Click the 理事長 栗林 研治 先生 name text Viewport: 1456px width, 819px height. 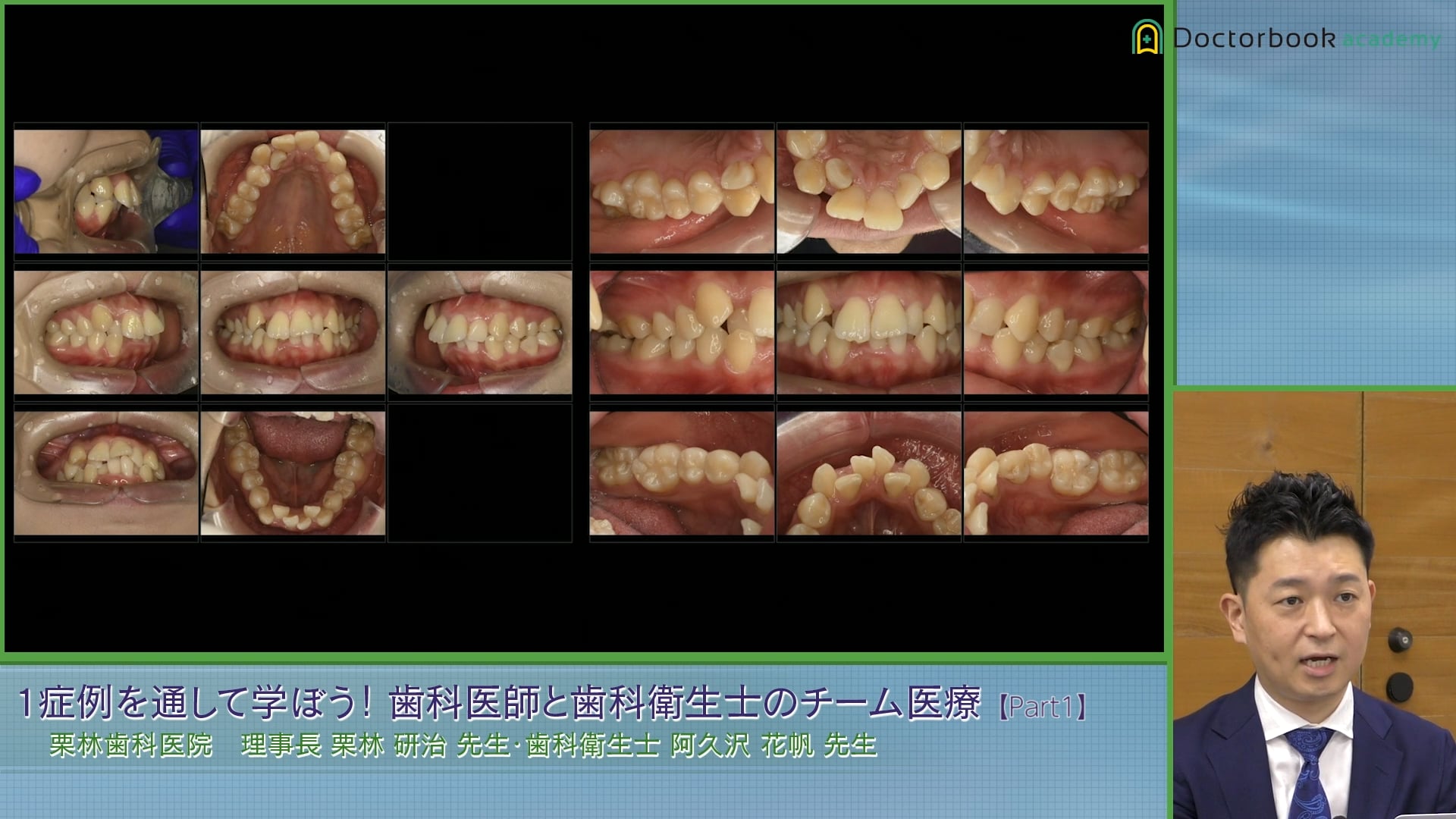[x=376, y=745]
